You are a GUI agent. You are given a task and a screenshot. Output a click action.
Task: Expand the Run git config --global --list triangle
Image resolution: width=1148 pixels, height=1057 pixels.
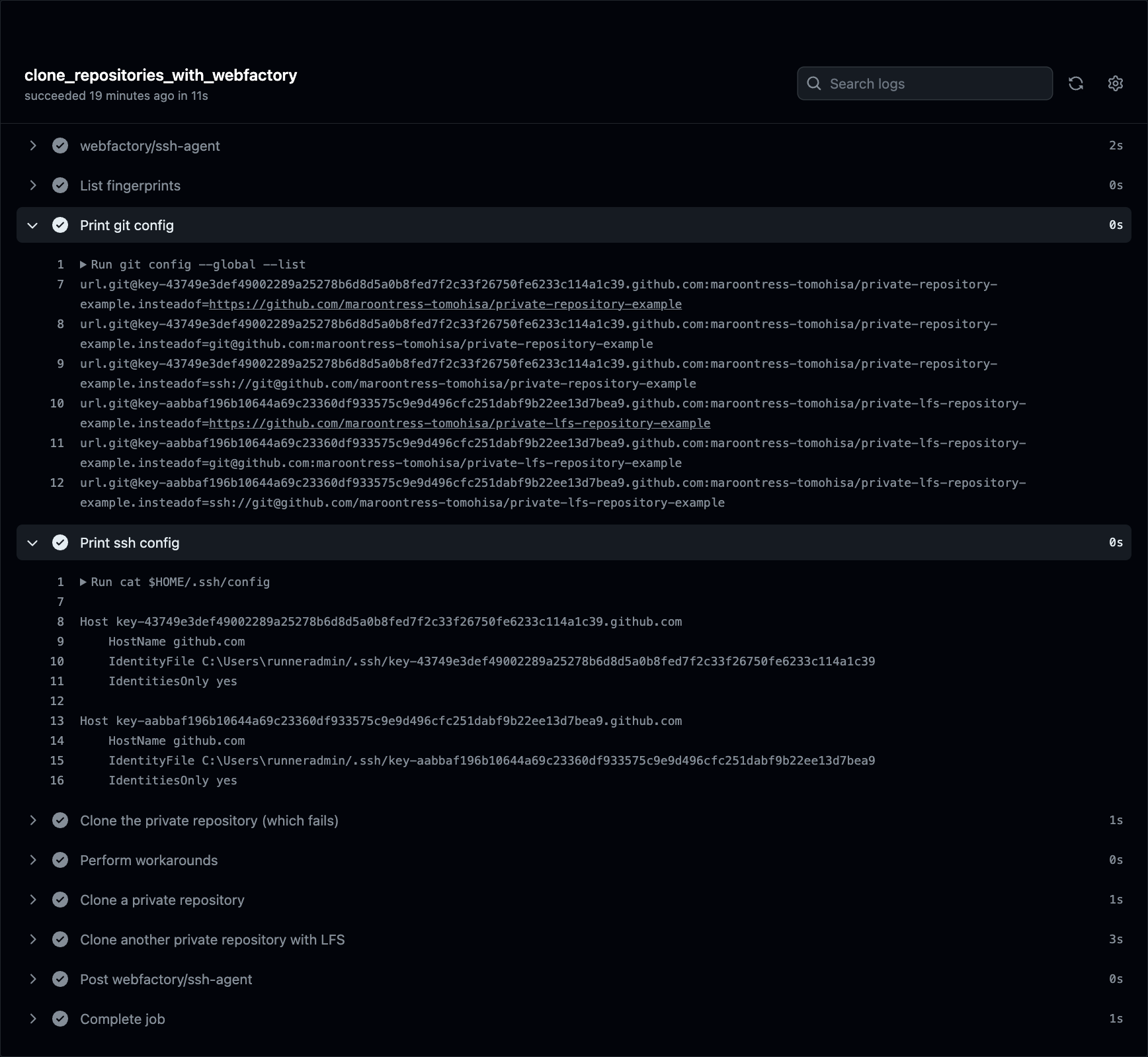pos(83,265)
